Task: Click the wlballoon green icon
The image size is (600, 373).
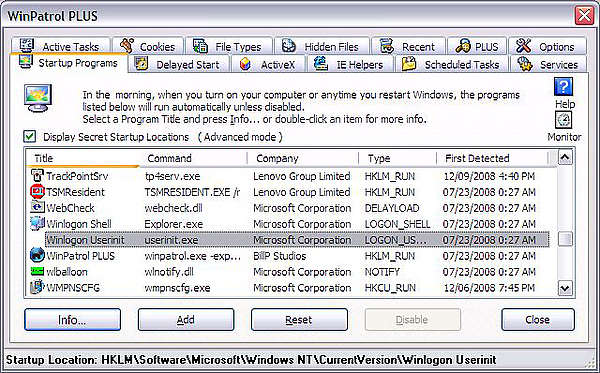Action: click(x=37, y=271)
